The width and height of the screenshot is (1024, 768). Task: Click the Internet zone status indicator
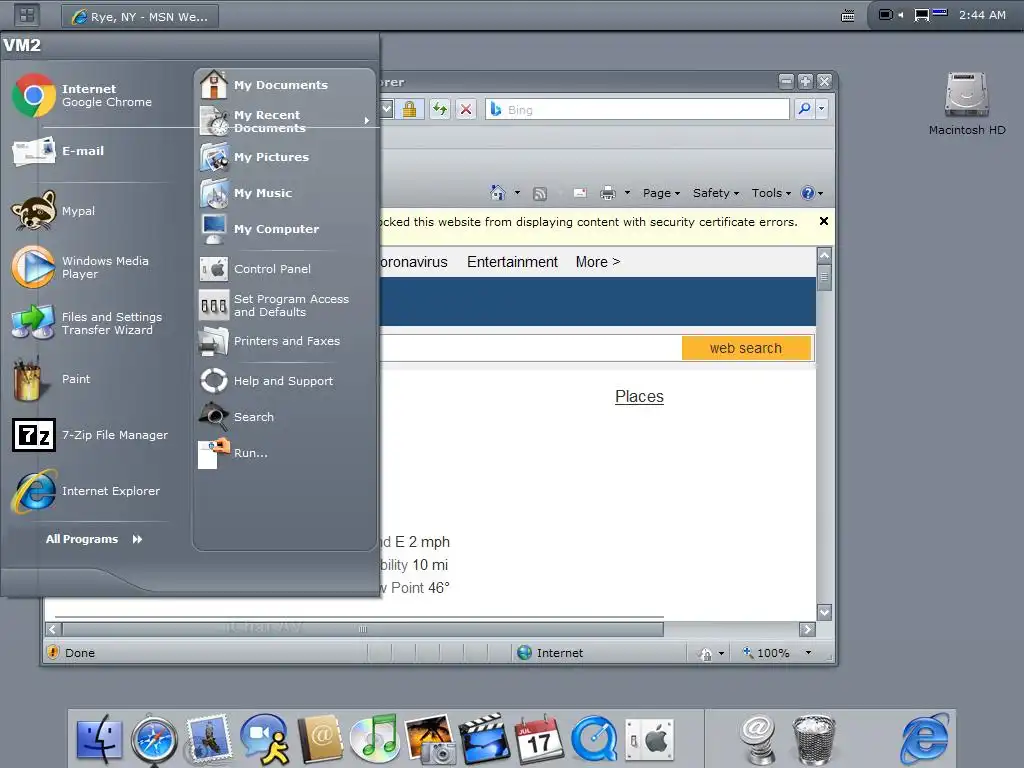pos(550,652)
